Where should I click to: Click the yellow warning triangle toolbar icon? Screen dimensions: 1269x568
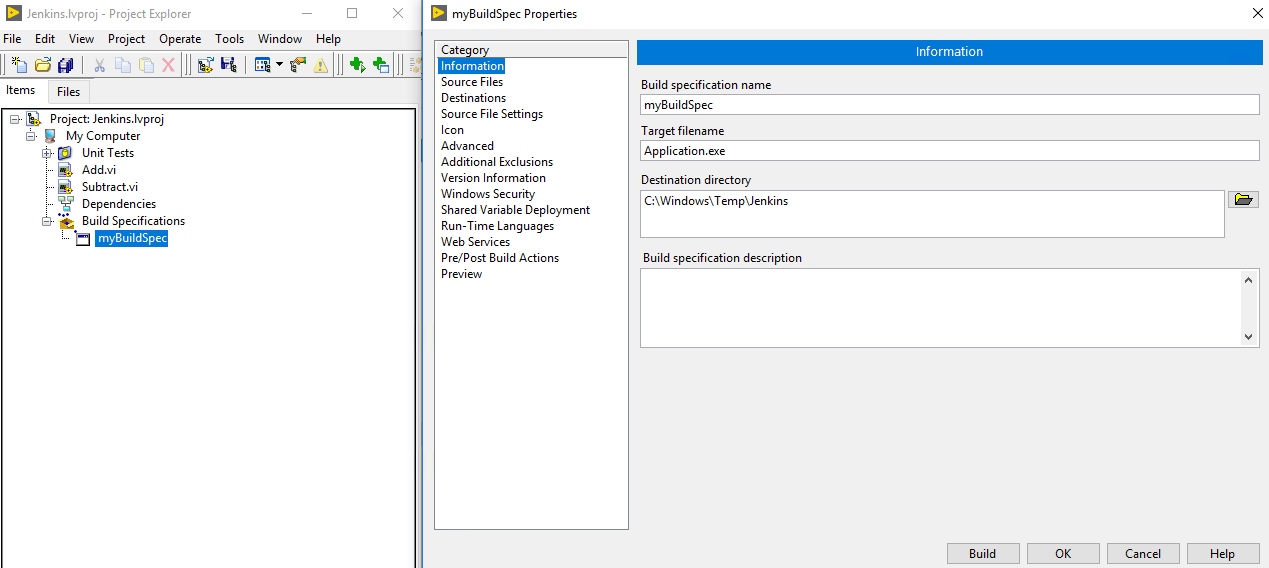click(320, 65)
